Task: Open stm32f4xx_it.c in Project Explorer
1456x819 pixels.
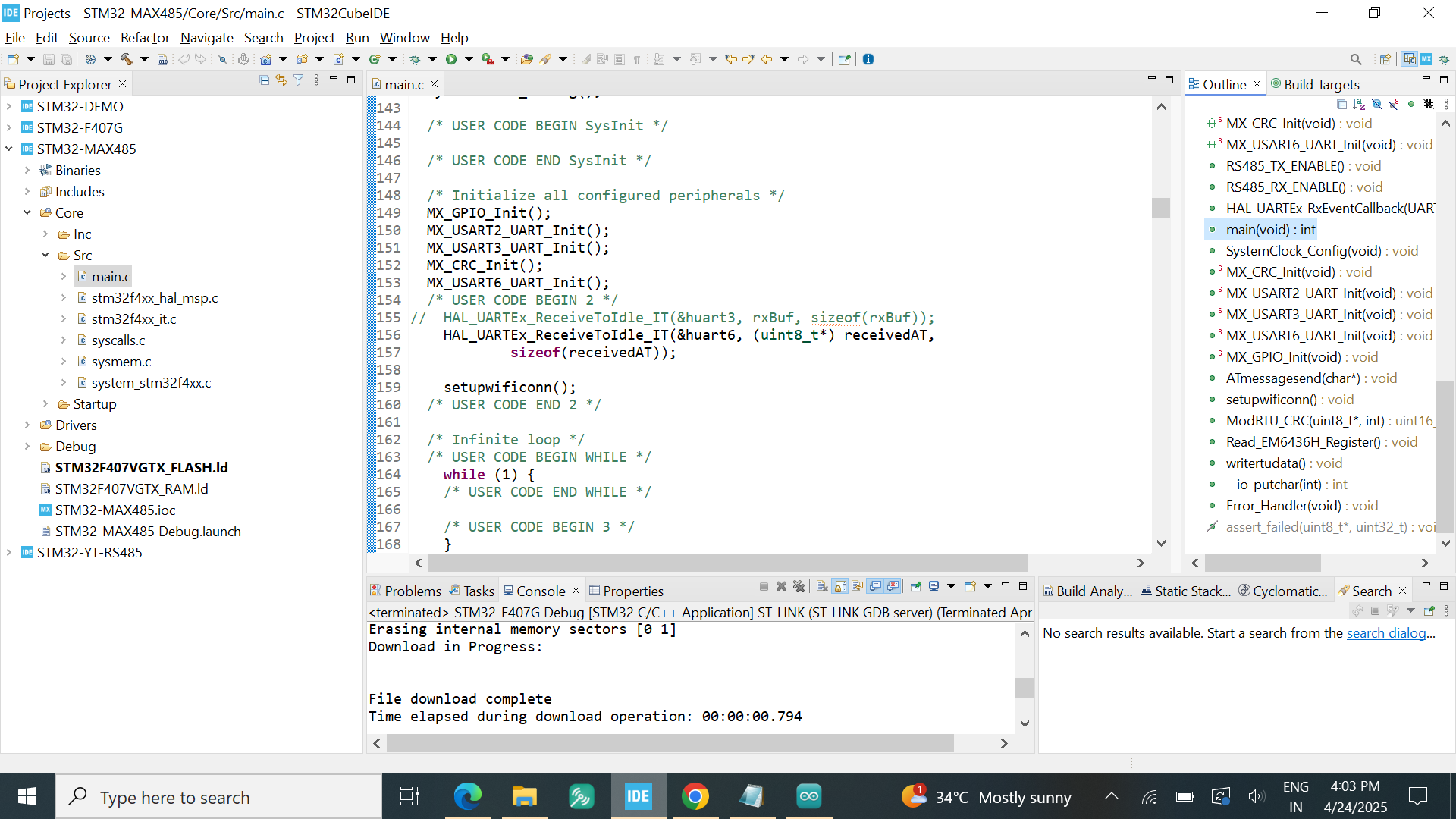Action: pos(133,319)
